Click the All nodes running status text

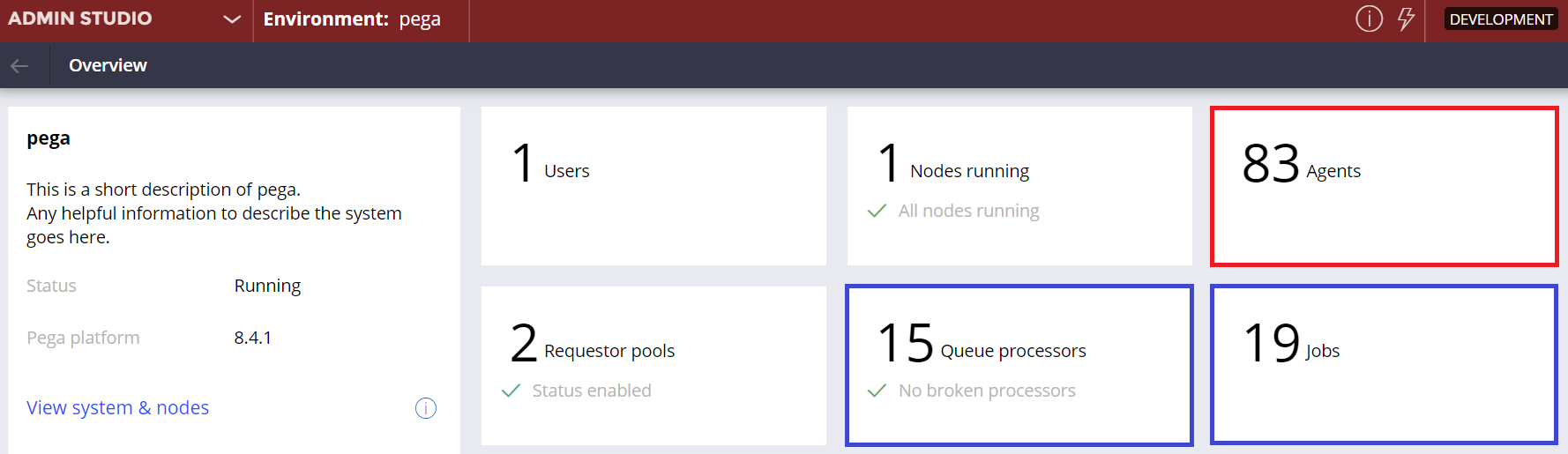click(x=968, y=211)
